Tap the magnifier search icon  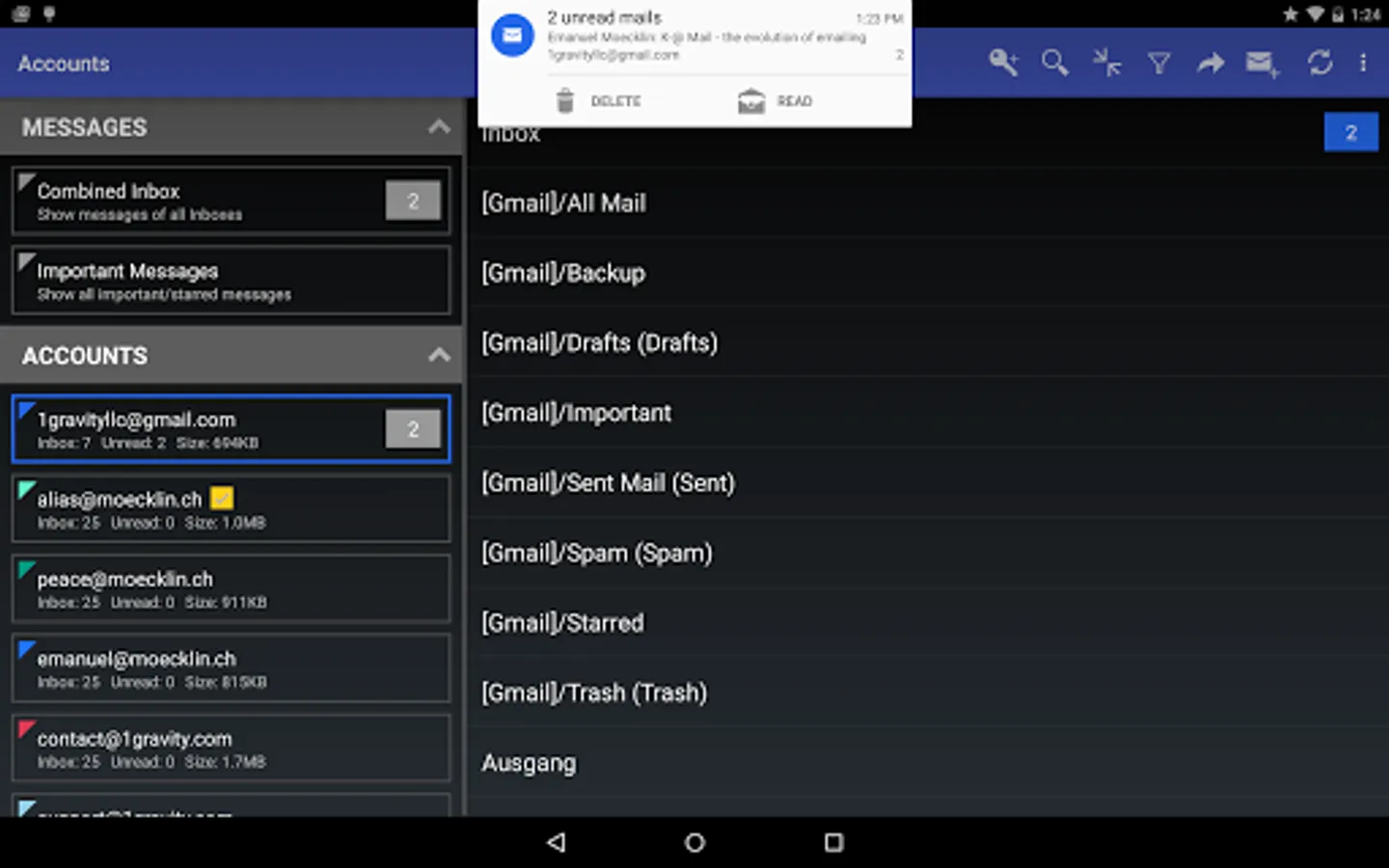(1054, 64)
